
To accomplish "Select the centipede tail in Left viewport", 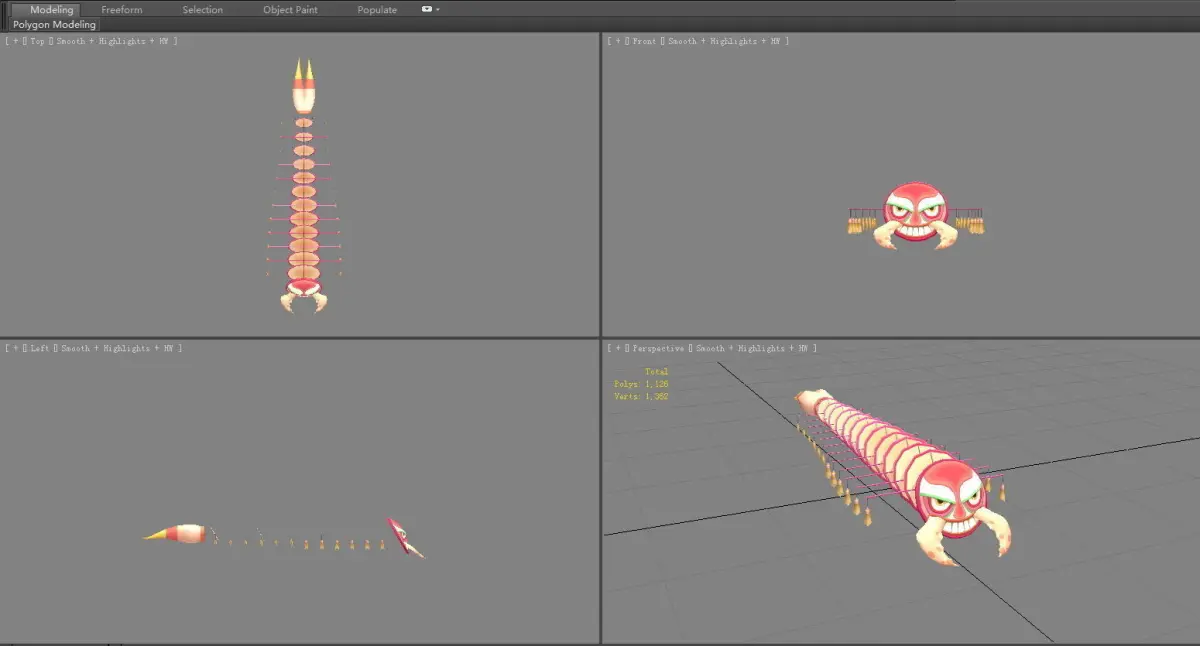I will 176,534.
